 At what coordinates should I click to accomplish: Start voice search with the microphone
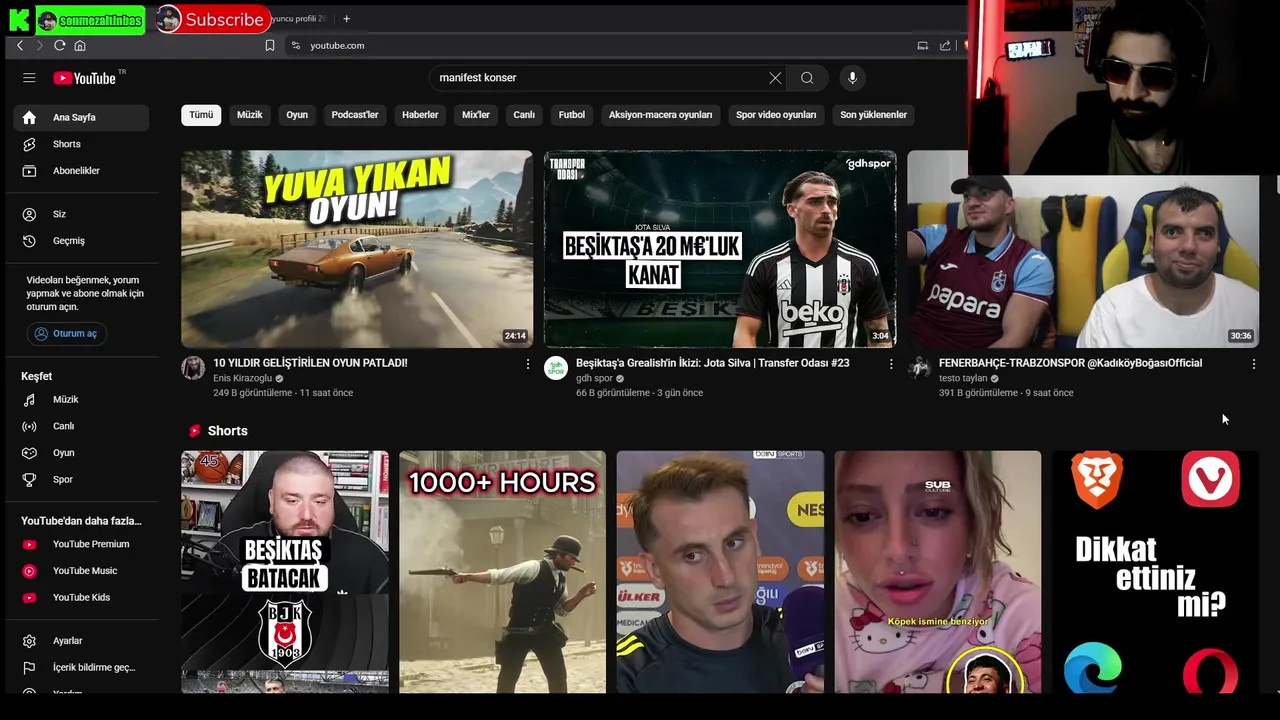[x=852, y=78]
